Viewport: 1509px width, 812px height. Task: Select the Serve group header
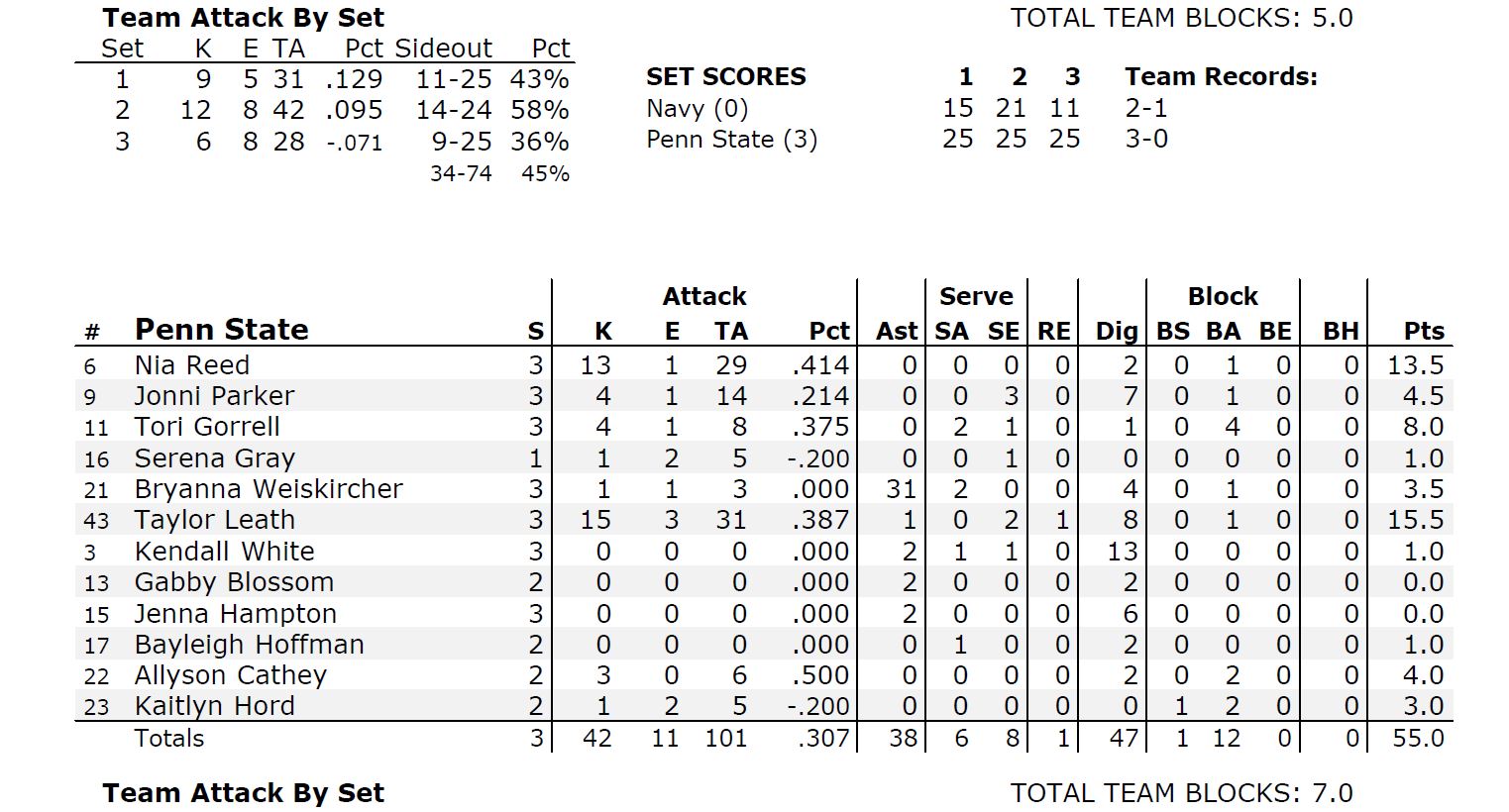[x=976, y=296]
